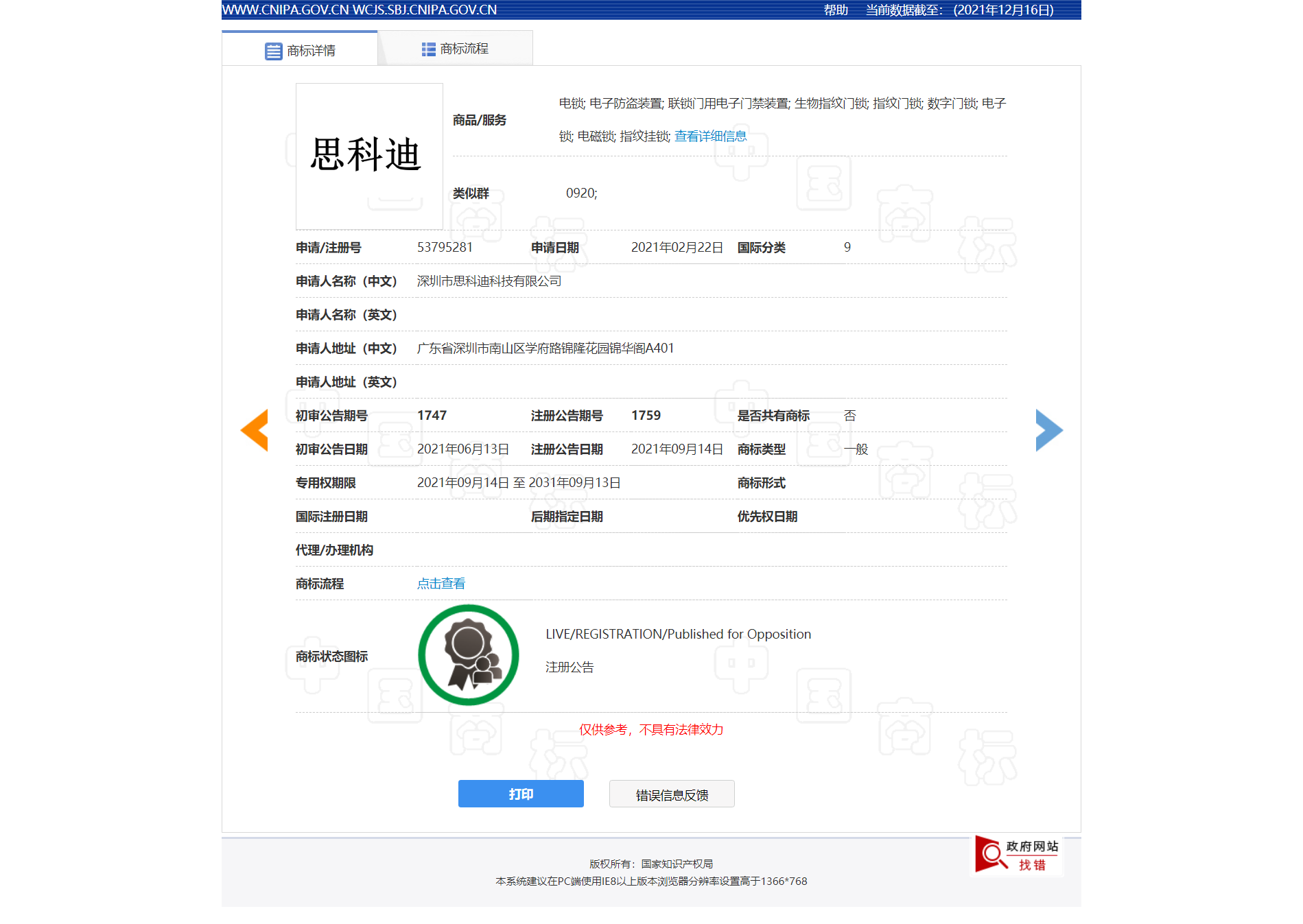
Task: Click the 打印 print button
Action: pos(521,794)
